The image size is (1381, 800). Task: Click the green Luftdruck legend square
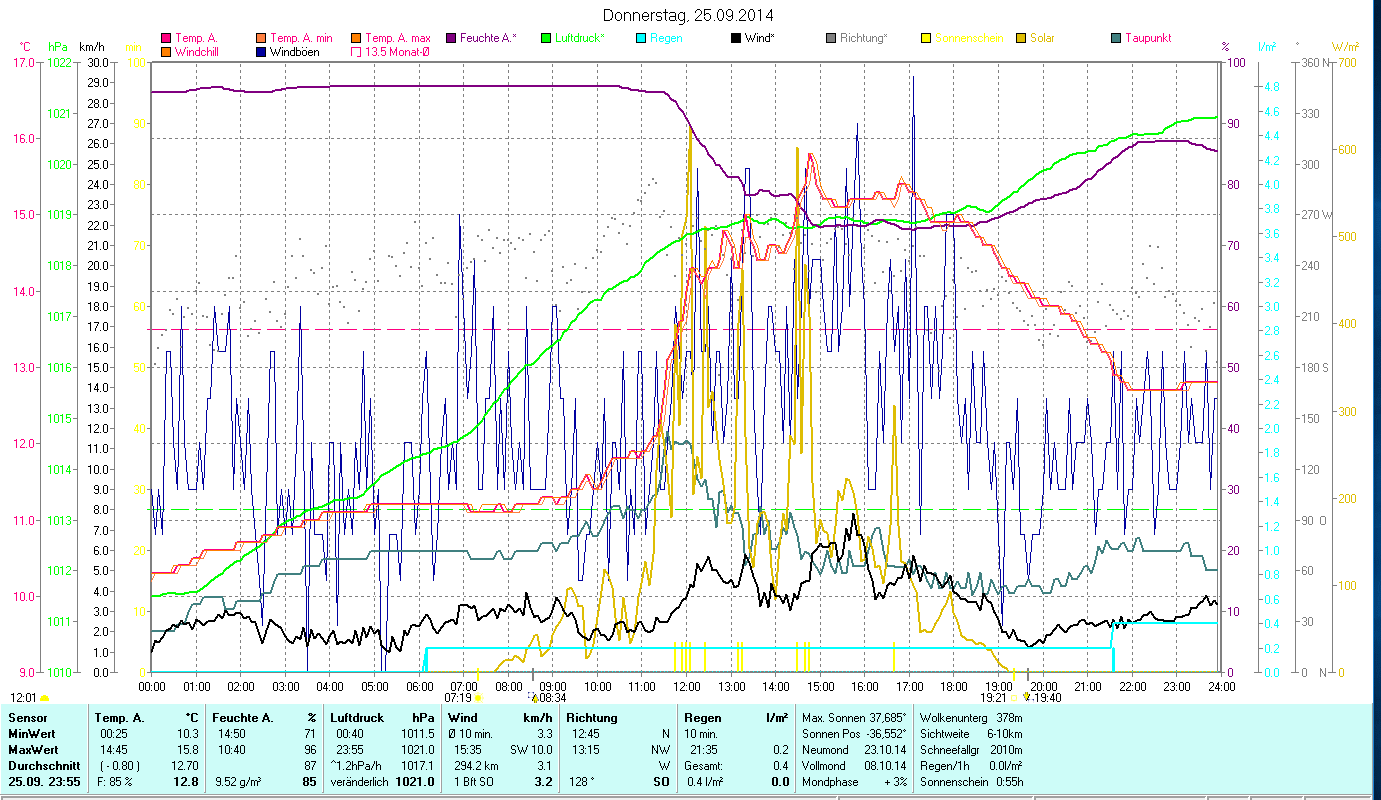coord(546,38)
